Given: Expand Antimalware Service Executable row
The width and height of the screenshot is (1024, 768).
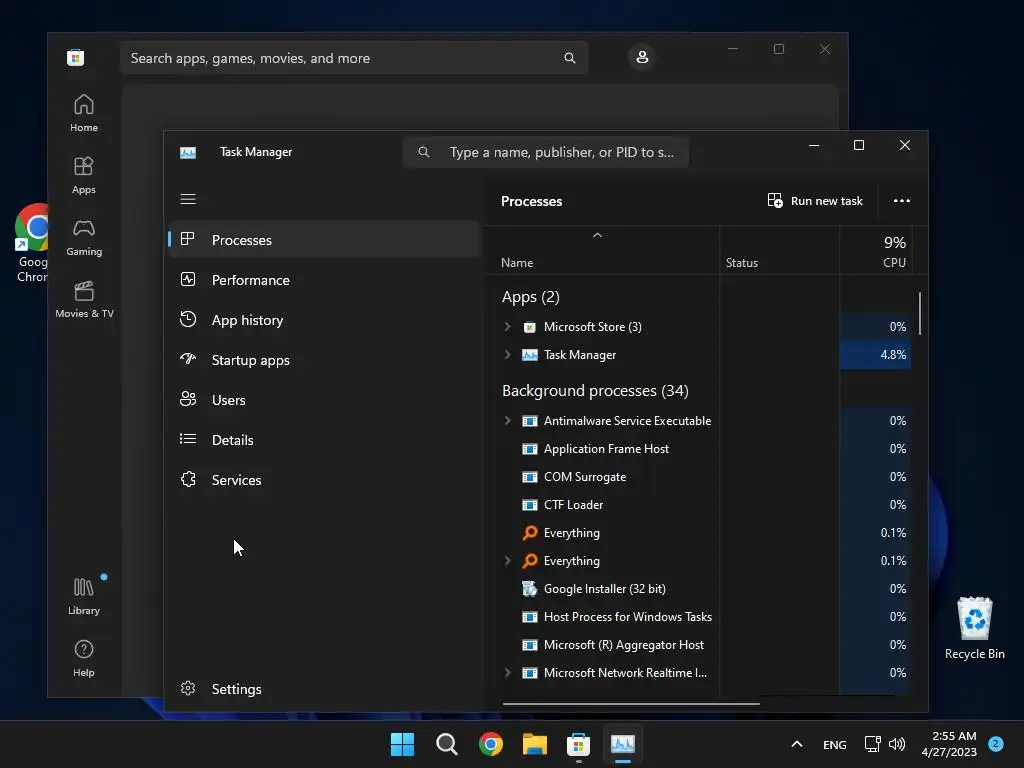Looking at the screenshot, I should point(507,421).
